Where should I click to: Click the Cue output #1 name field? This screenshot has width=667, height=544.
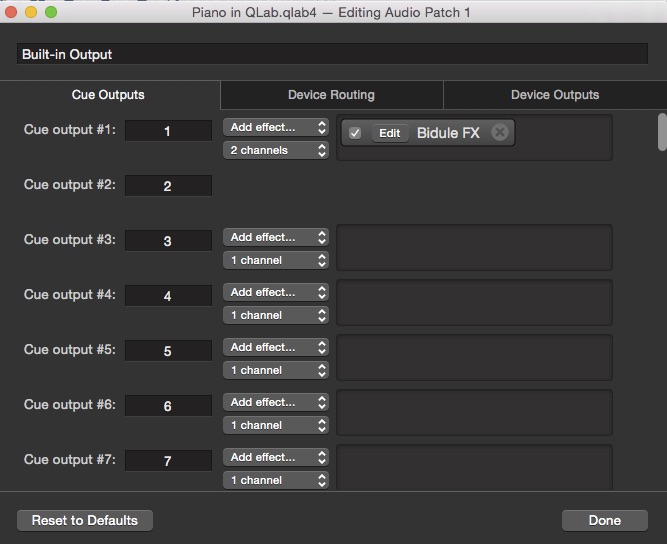click(x=167, y=131)
